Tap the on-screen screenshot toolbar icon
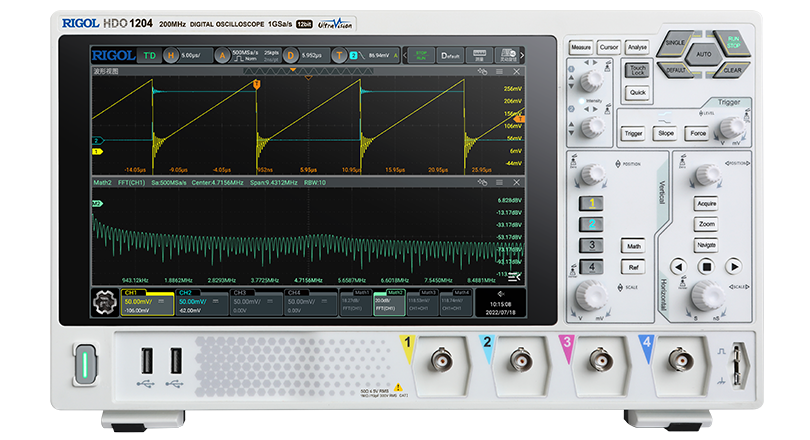Viewport: 810px width, 440px height. tap(507, 55)
